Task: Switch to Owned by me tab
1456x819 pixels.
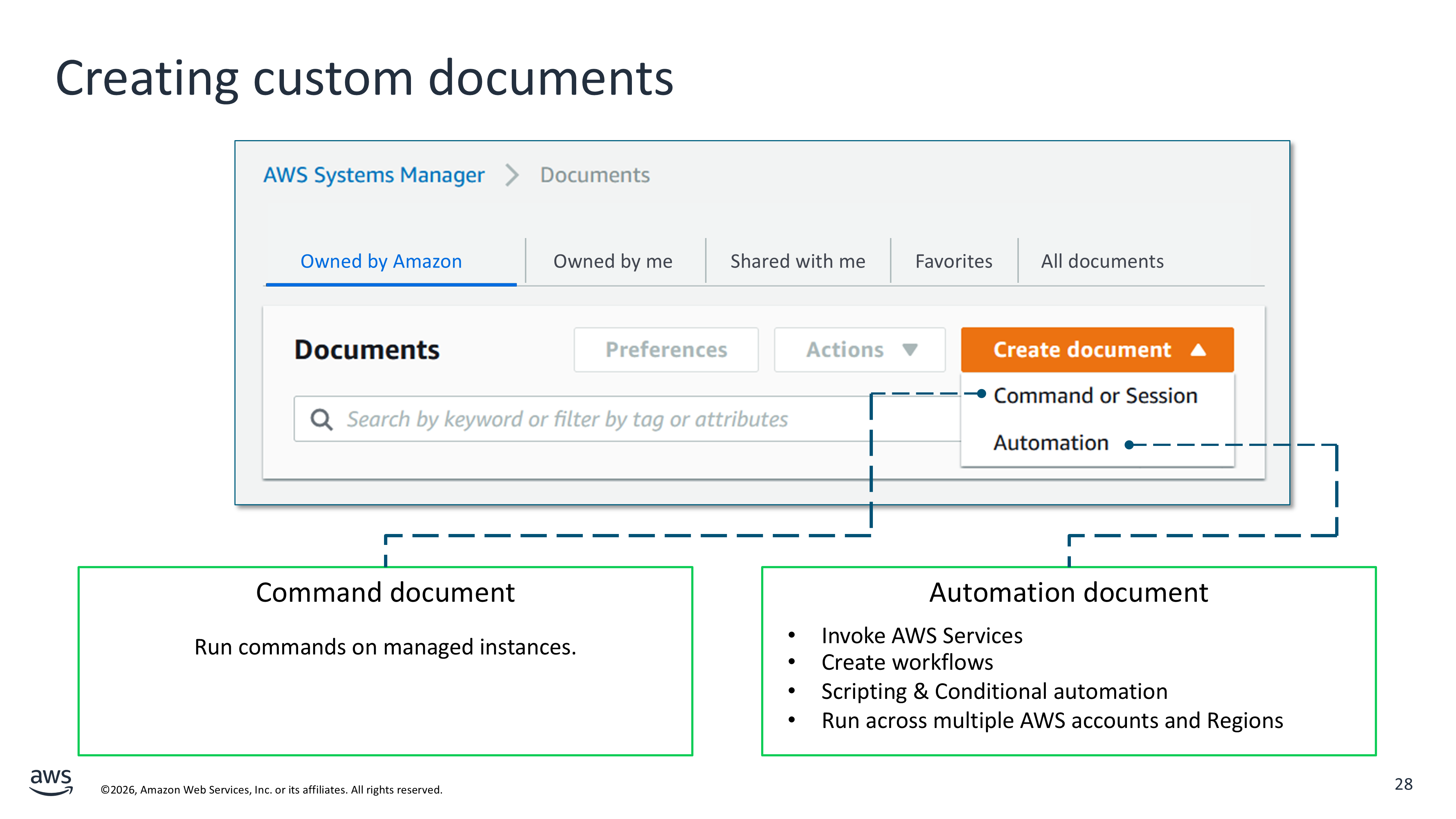Action: pos(613,262)
